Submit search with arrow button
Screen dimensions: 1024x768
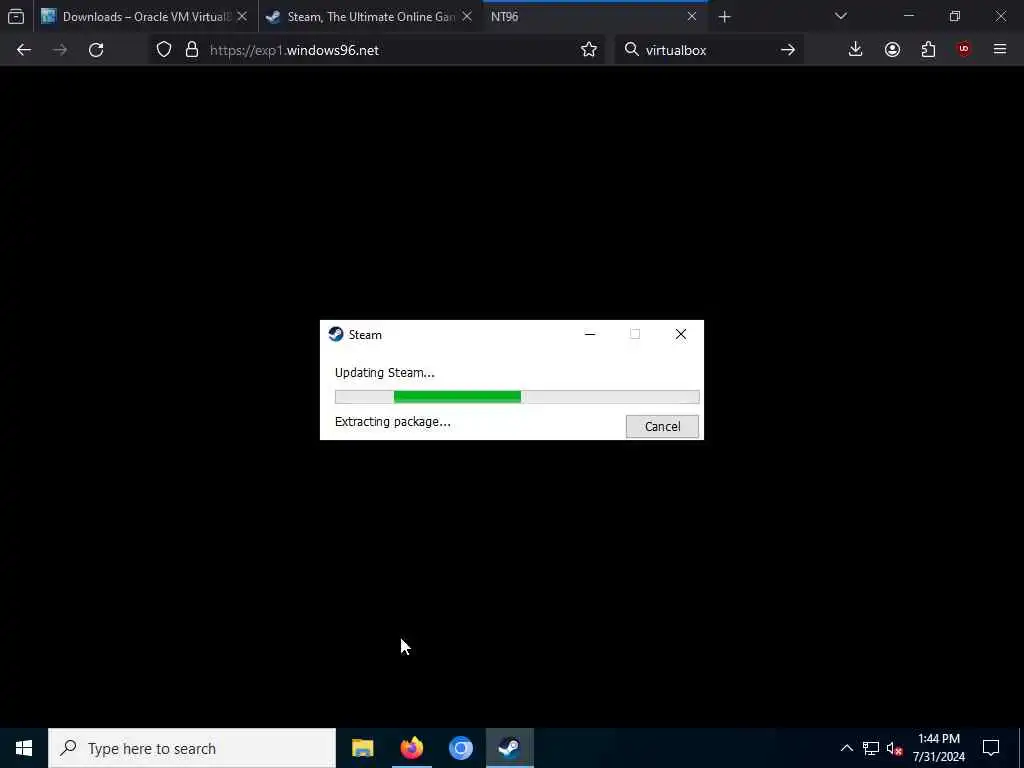point(788,50)
